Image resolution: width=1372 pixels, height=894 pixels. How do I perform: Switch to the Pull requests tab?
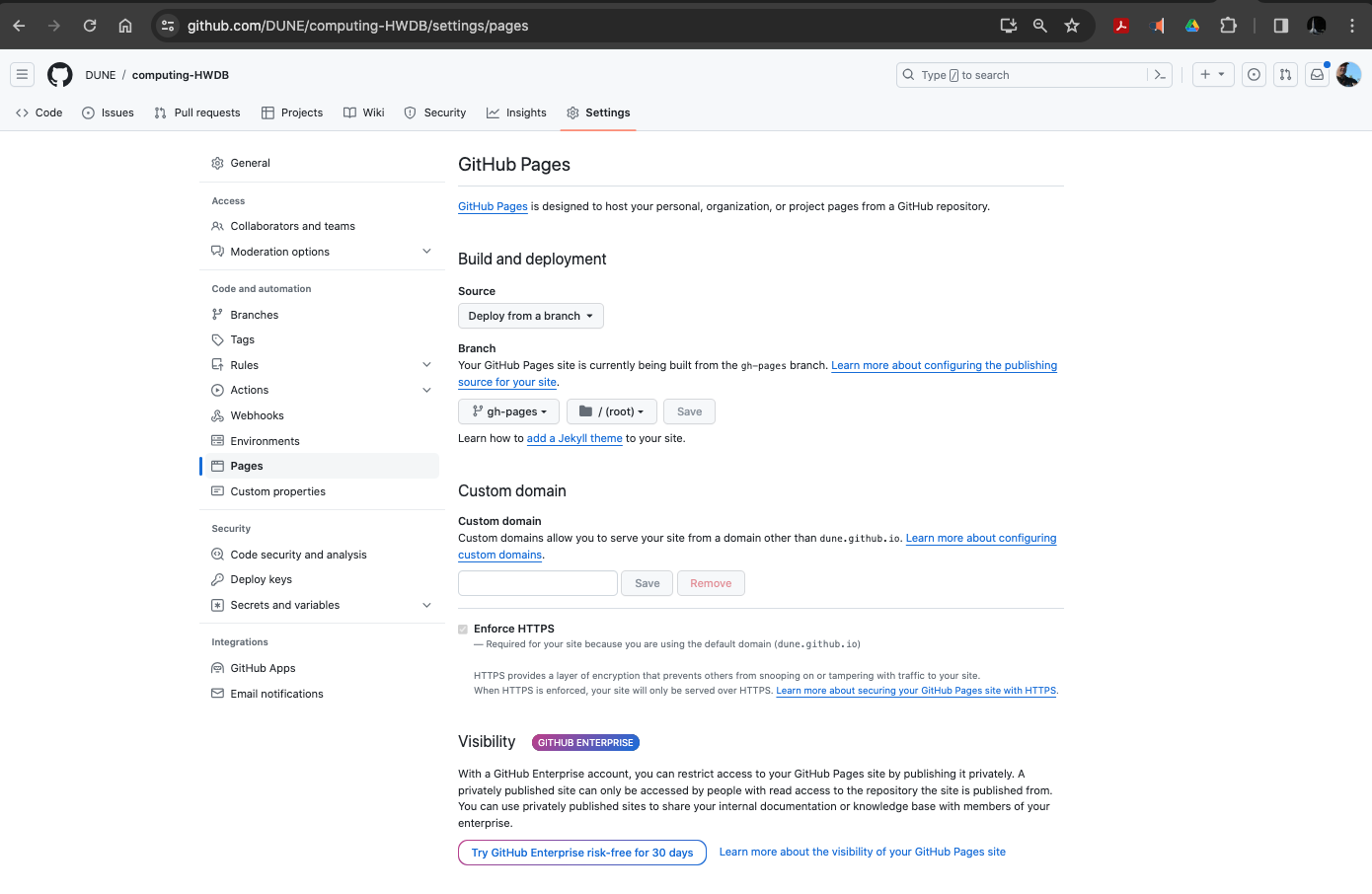[197, 112]
